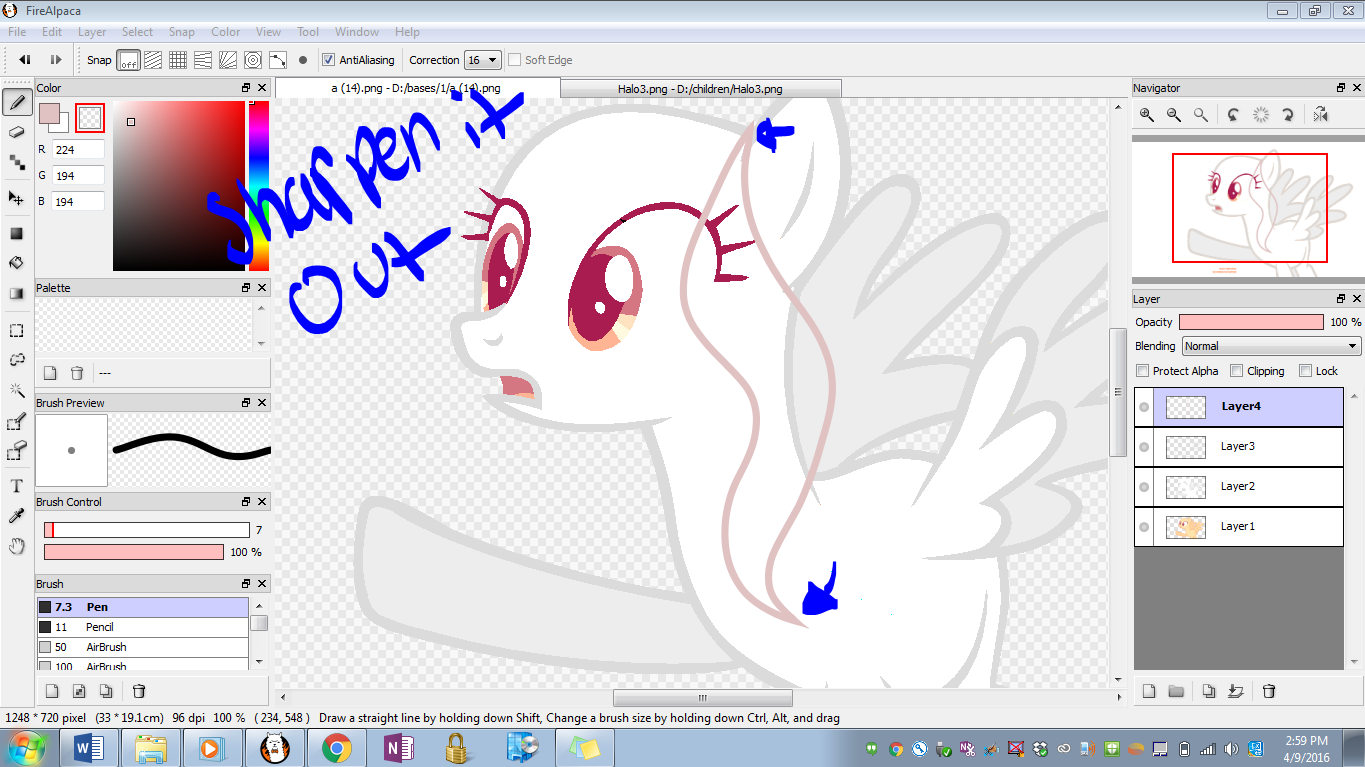Select Layer2 in the layer list
1365x767 pixels.
coord(1238,487)
